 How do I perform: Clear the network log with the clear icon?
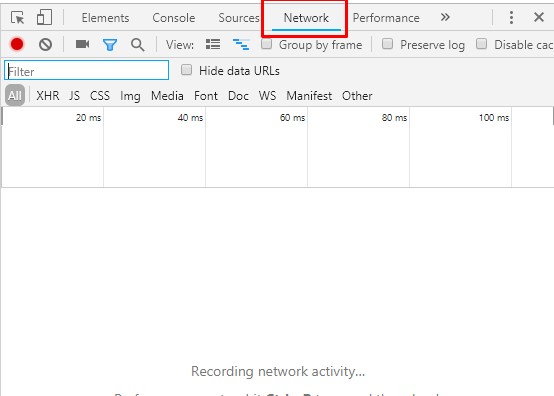pos(46,45)
